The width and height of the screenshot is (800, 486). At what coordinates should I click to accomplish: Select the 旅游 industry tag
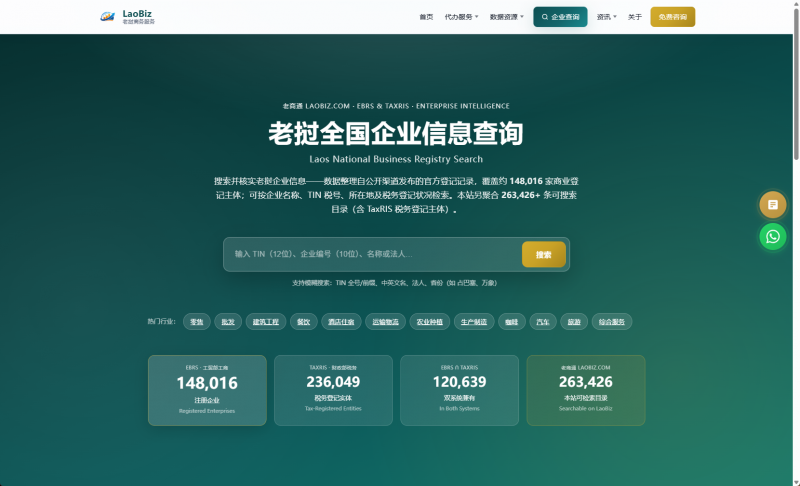[574, 322]
